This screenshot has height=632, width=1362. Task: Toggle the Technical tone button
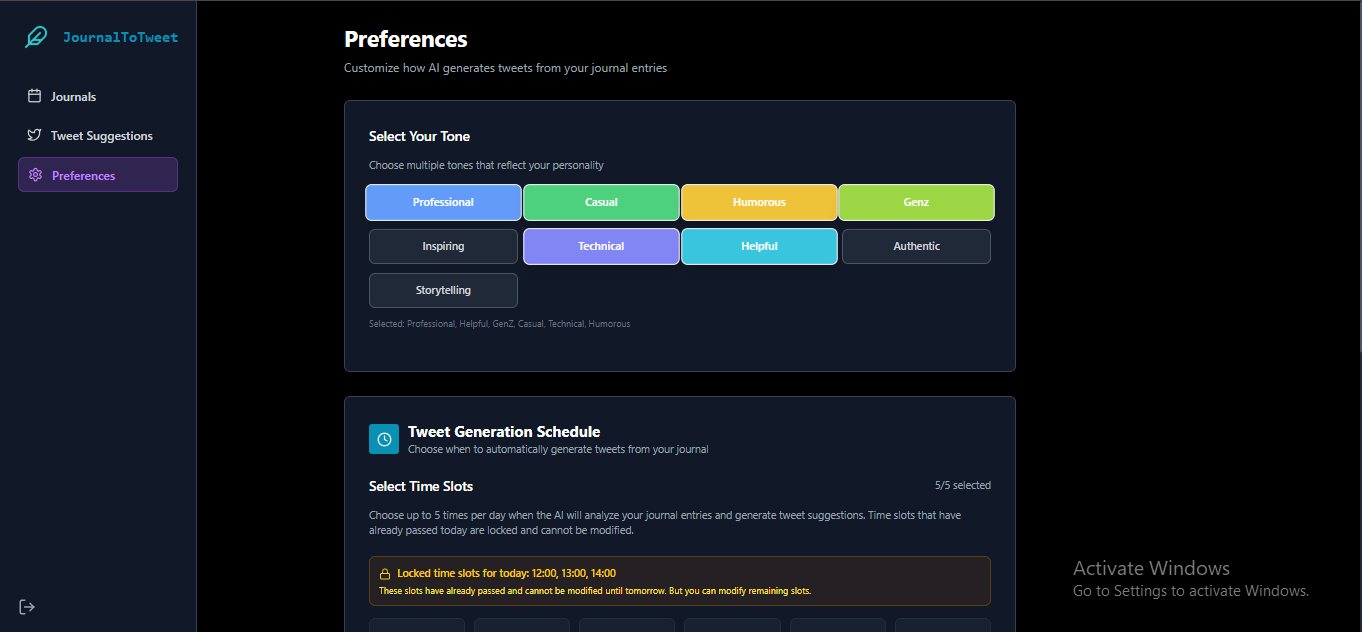601,246
